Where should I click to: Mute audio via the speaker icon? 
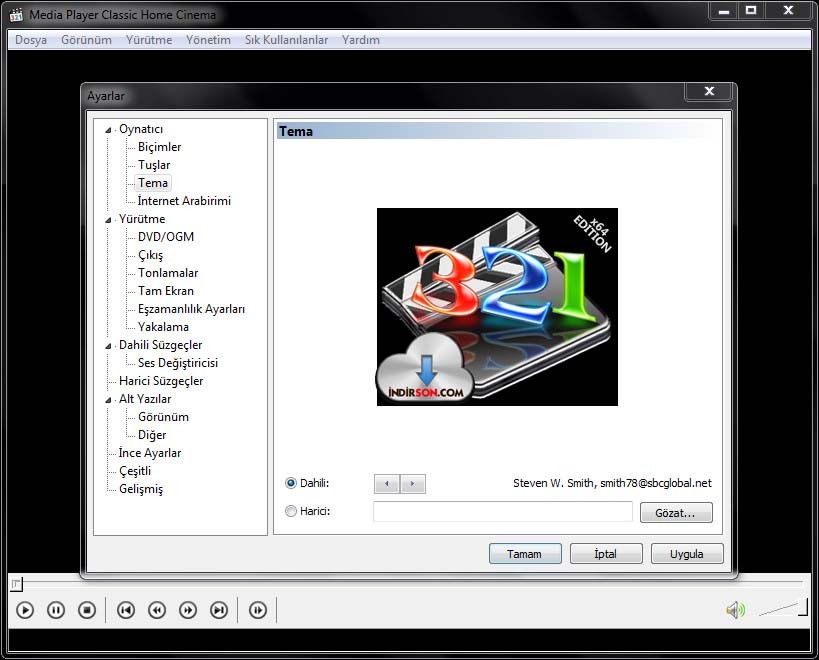click(735, 609)
